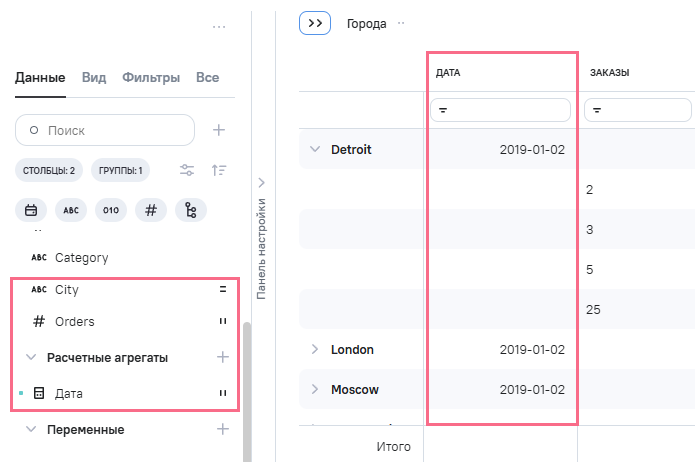Switch to the Вид tab

94,77
